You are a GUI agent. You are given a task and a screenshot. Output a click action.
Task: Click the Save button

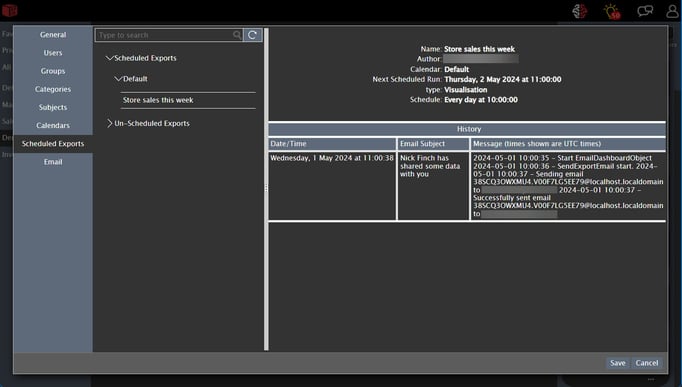click(x=618, y=363)
